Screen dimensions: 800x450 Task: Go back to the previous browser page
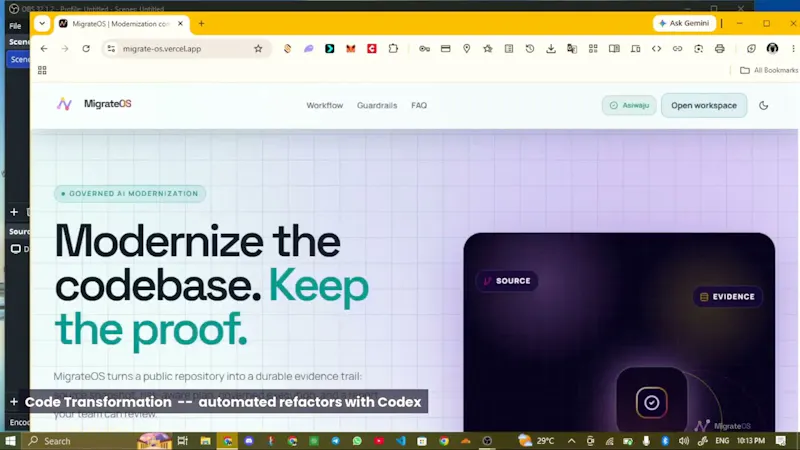44,48
